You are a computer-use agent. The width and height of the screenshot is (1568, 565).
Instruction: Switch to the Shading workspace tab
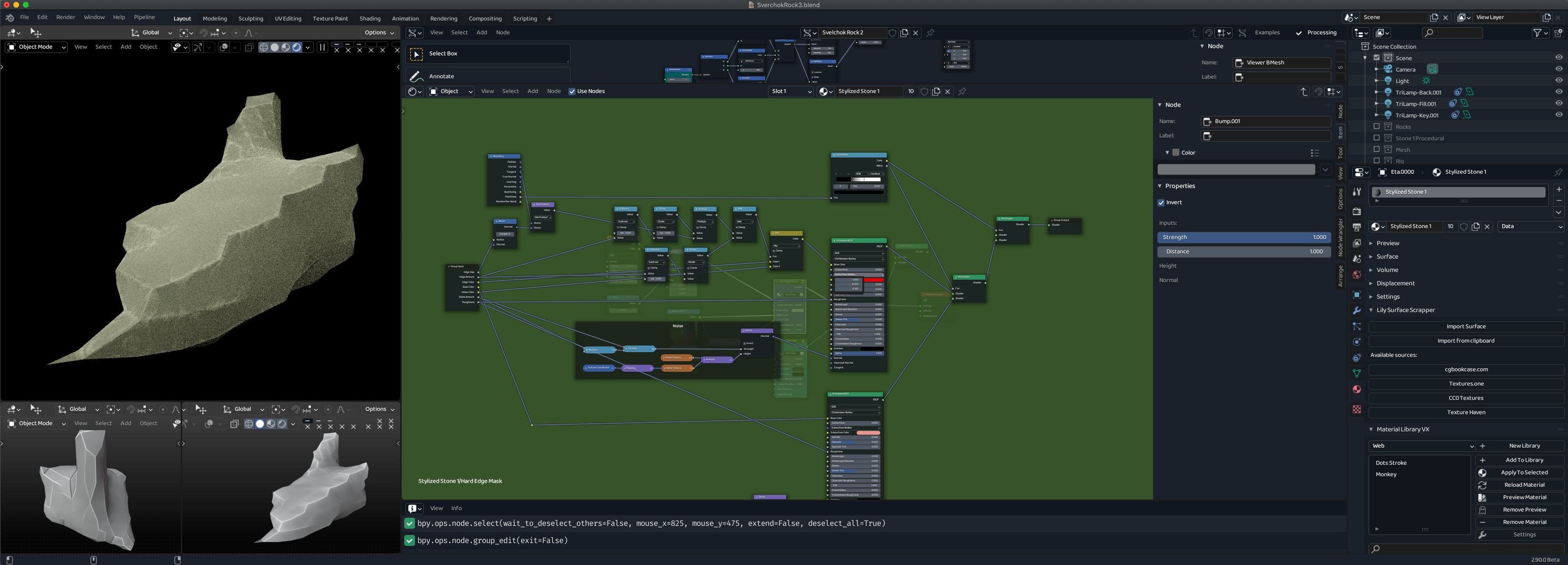[370, 19]
